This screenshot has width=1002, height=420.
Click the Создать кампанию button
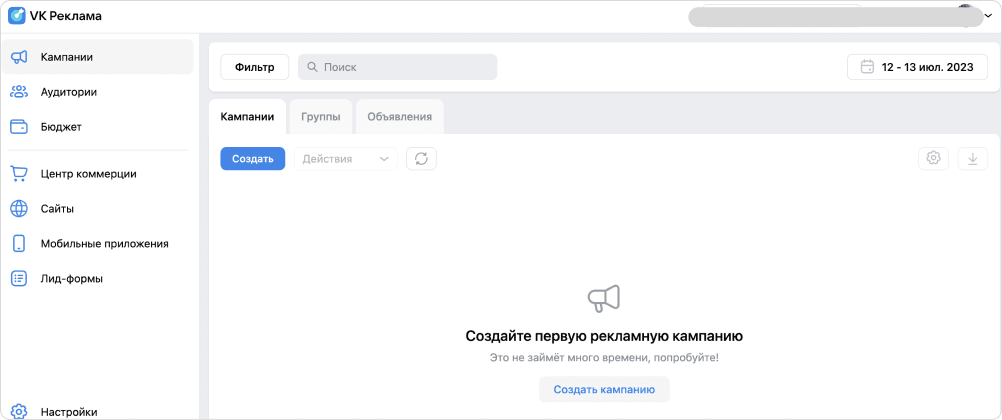pyautogui.click(x=604, y=389)
